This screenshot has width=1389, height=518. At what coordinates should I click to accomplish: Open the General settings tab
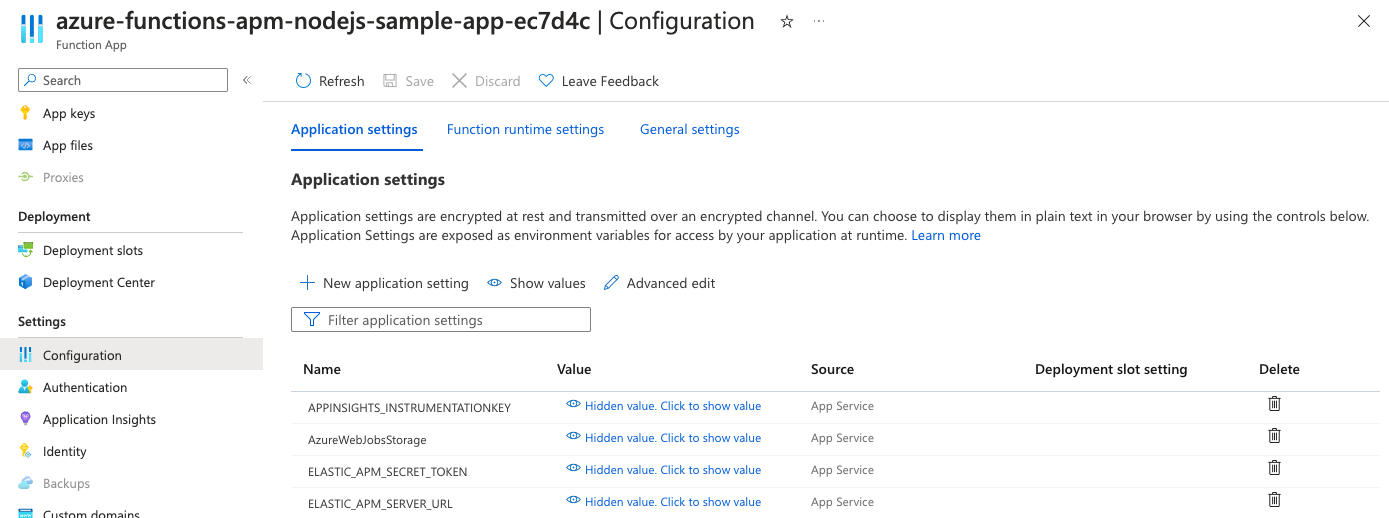click(x=689, y=129)
